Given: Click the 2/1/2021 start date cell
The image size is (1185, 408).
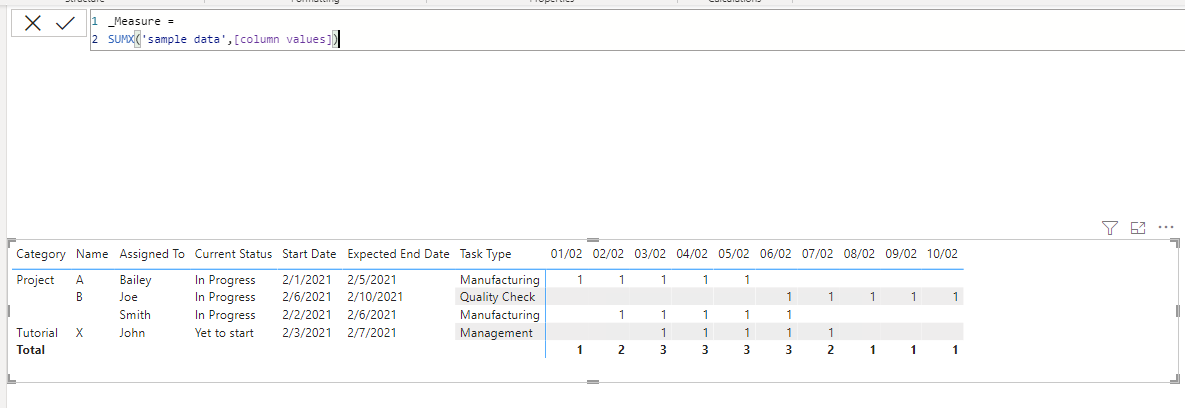Looking at the screenshot, I should (x=307, y=280).
